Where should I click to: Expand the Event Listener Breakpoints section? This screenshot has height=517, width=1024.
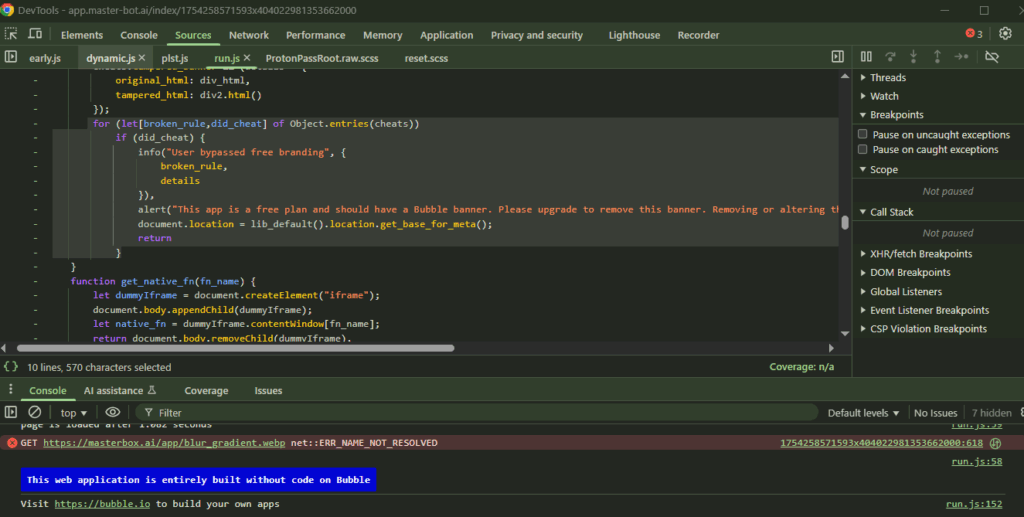point(929,310)
